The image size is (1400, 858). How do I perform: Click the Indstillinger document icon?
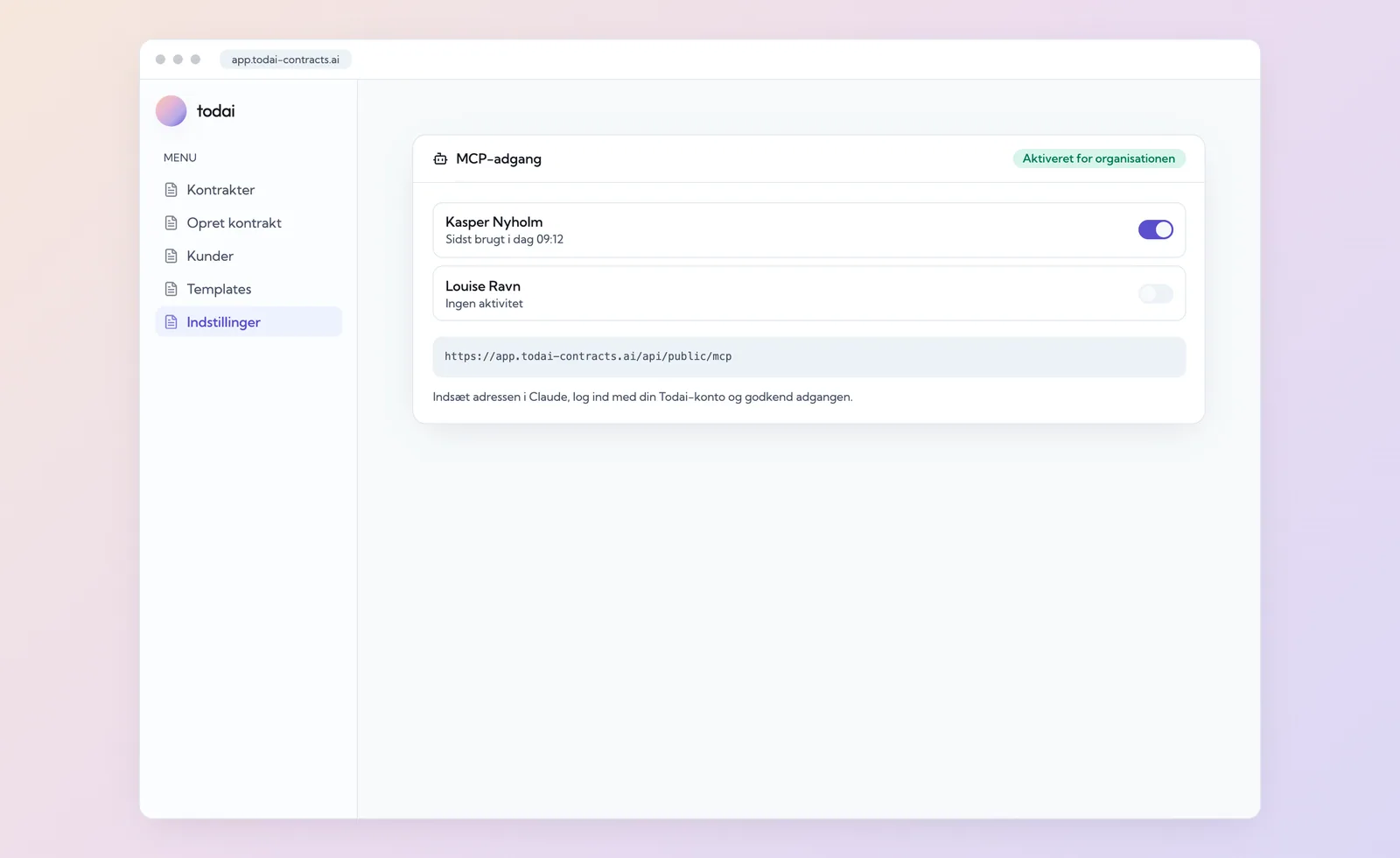[x=171, y=322]
